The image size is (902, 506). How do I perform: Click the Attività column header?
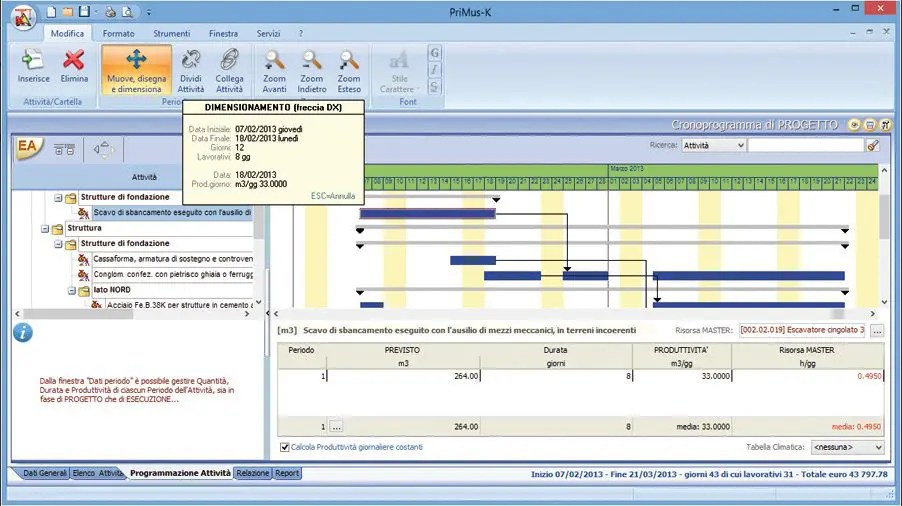coord(144,177)
